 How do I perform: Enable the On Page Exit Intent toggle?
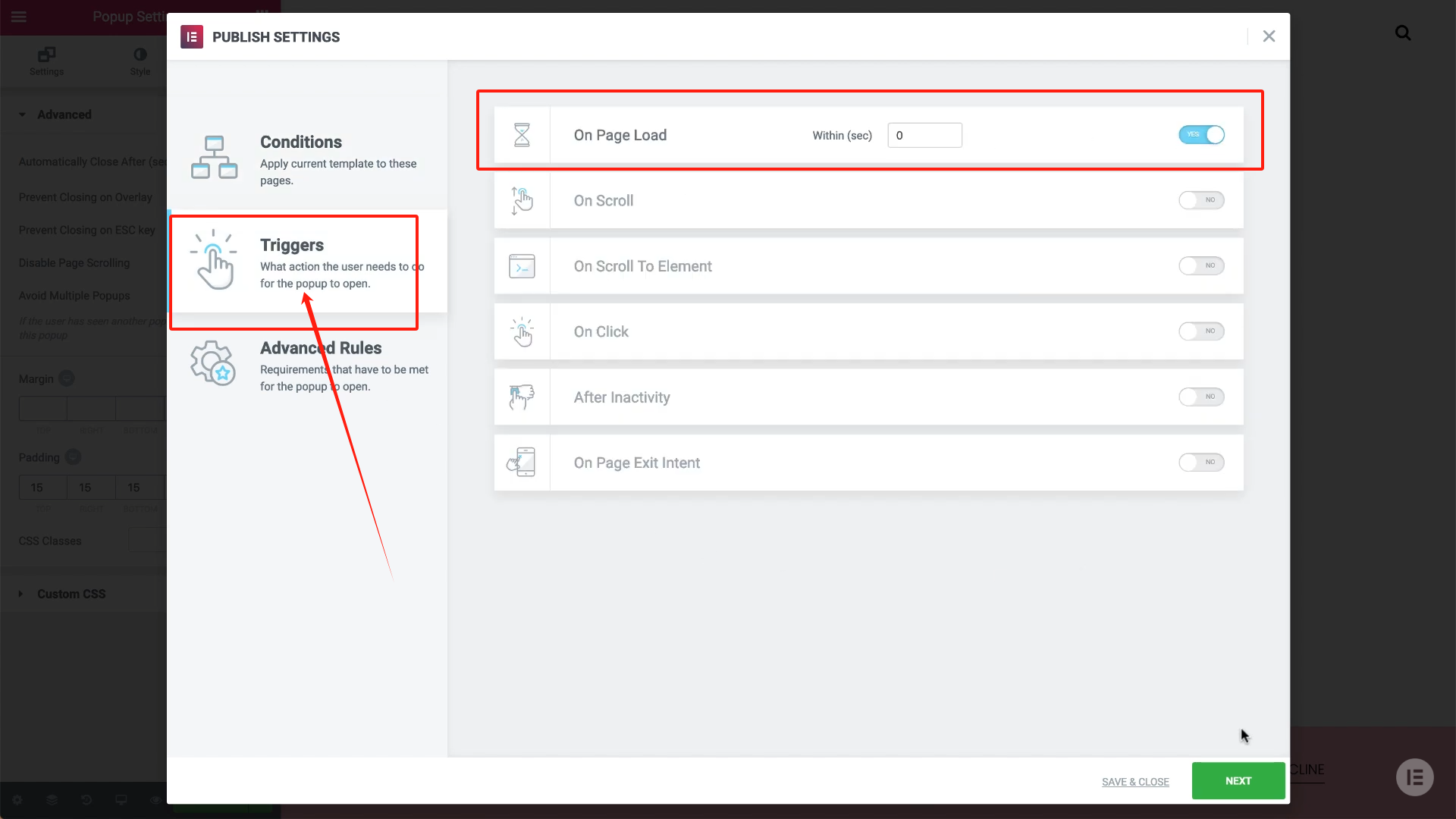click(x=1201, y=463)
